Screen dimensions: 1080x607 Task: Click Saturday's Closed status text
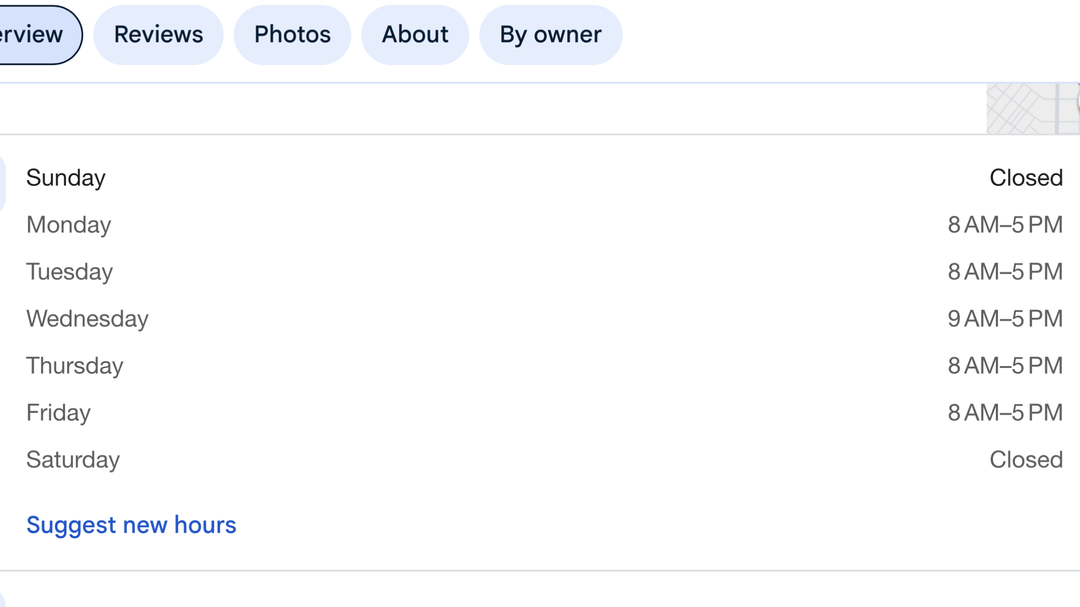(x=1026, y=460)
